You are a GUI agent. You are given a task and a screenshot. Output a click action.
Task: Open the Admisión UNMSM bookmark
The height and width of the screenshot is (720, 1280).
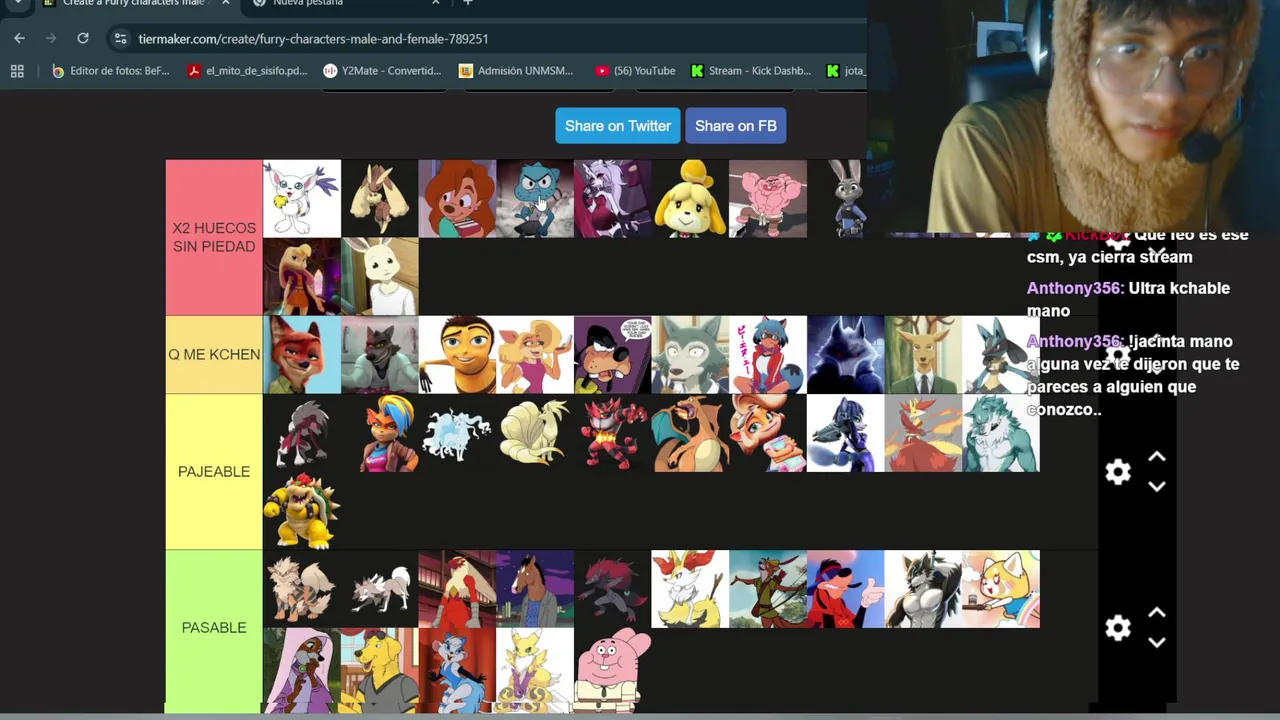[516, 71]
